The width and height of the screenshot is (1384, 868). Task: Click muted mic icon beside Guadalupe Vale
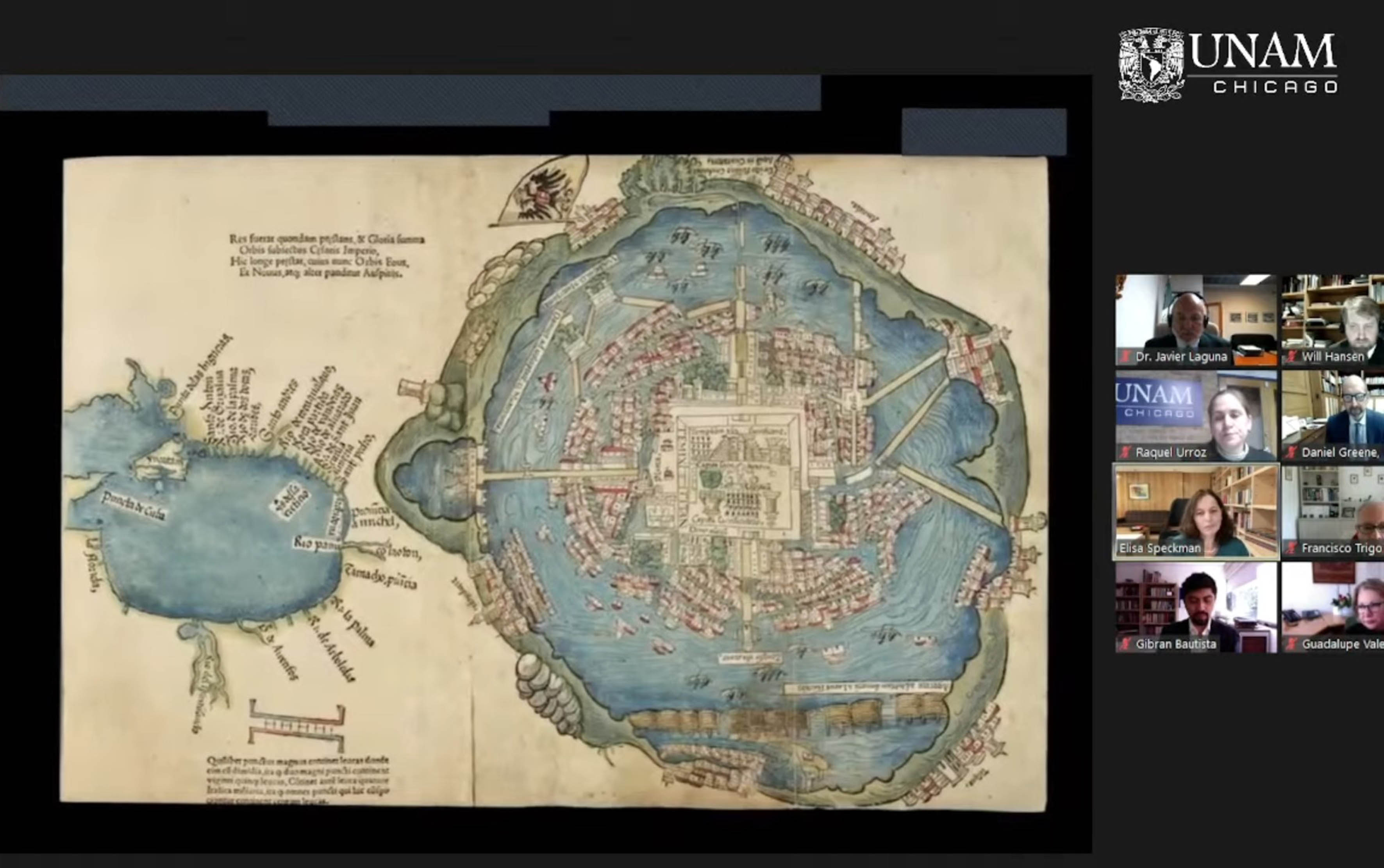point(1291,644)
